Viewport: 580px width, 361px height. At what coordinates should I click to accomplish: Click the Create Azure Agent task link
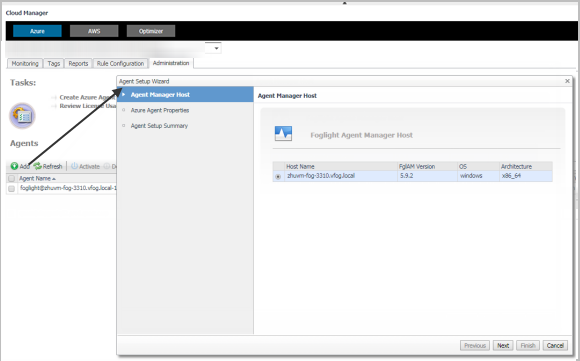(87, 97)
